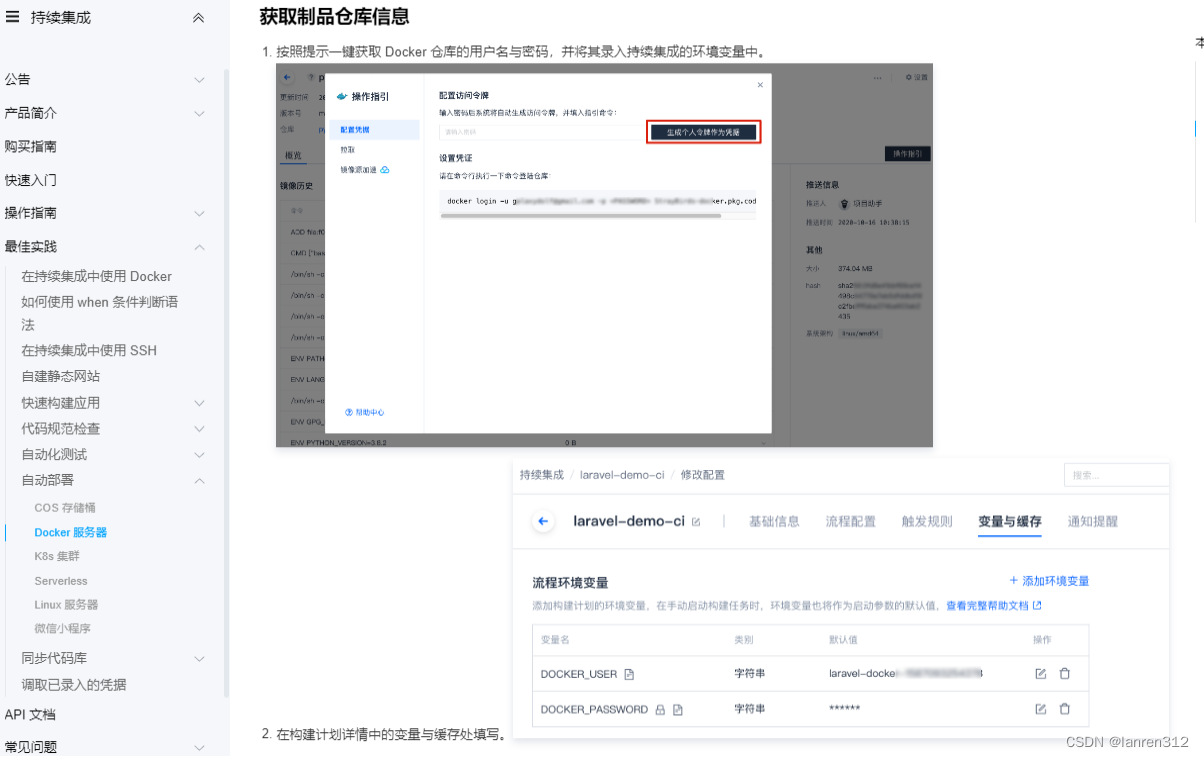The image size is (1204, 757).
Task: Collapse the 最佳实践 section chevron
Action: coord(199,247)
